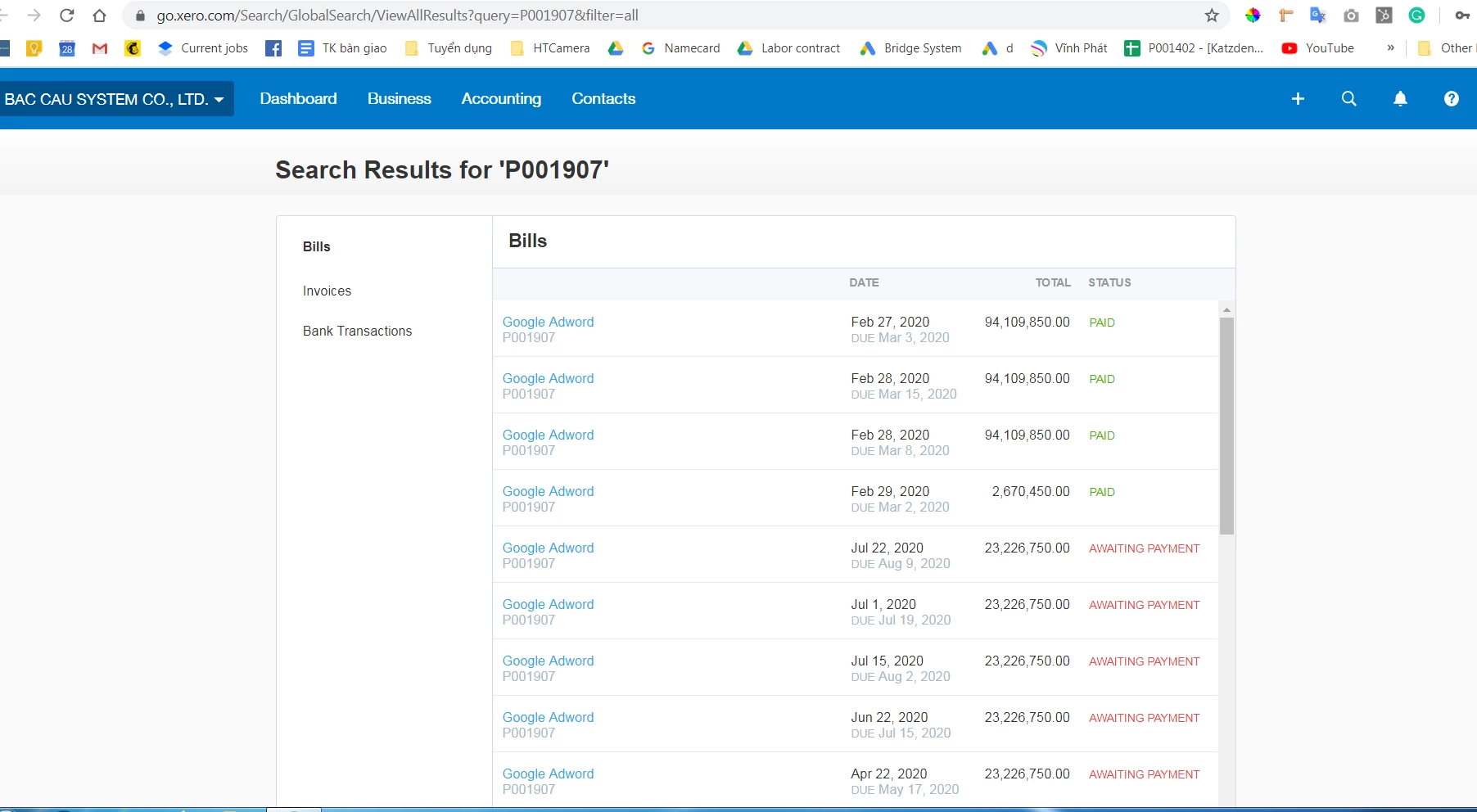Open the Xero help question-mark icon

click(x=1452, y=99)
